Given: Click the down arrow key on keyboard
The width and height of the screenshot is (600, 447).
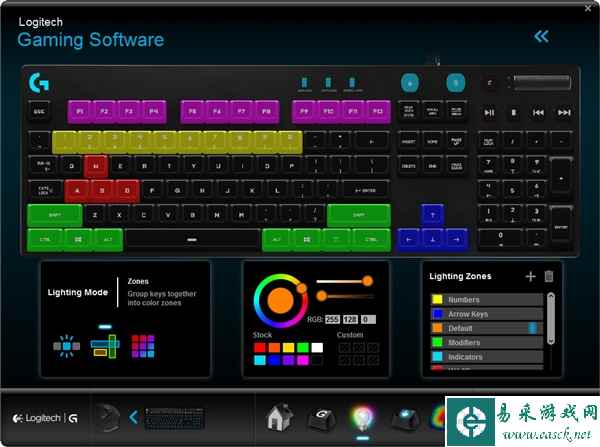Looking at the screenshot, I should tap(432, 240).
